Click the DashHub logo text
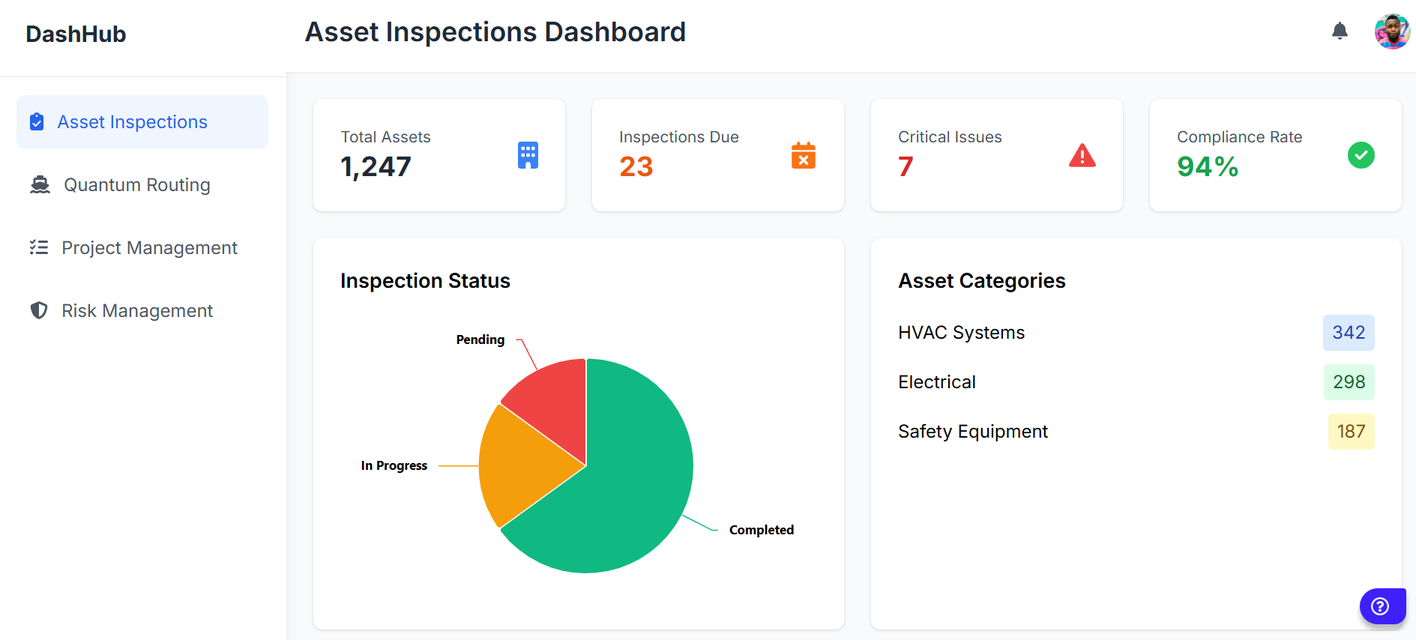This screenshot has height=640, width=1416. tap(76, 33)
